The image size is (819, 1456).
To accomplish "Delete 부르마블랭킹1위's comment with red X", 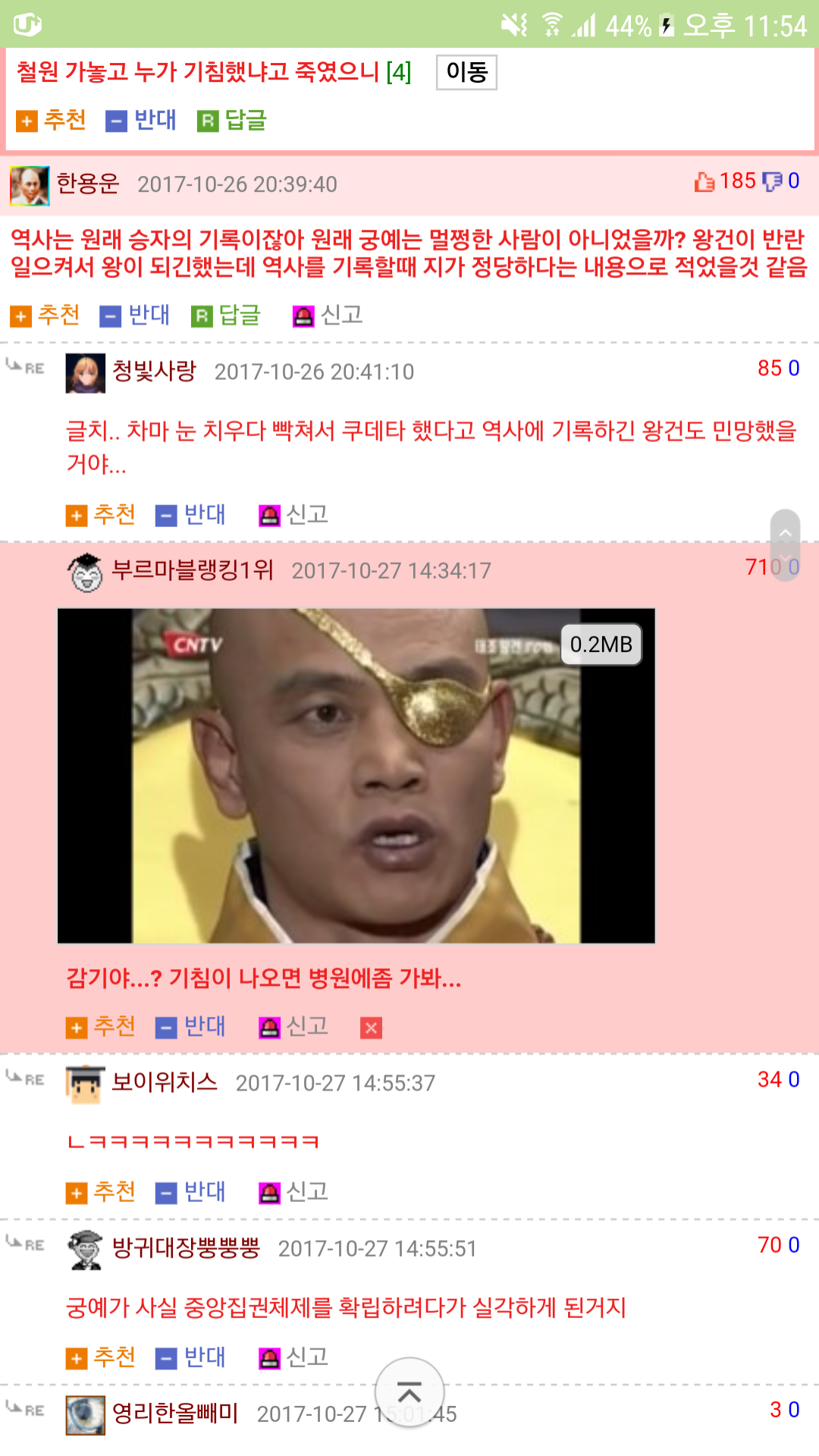I will tap(371, 1028).
